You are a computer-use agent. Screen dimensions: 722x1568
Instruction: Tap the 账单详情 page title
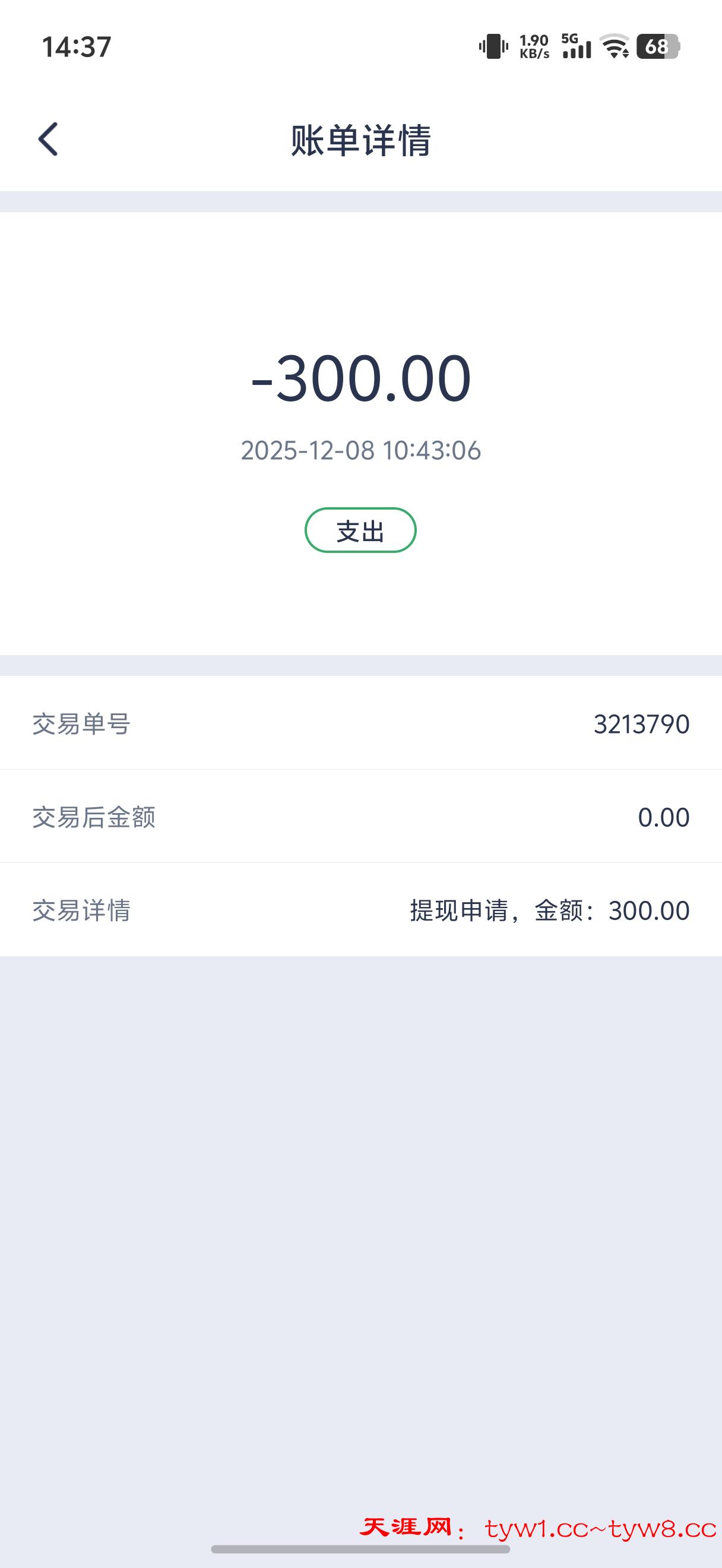pyautogui.click(x=360, y=140)
